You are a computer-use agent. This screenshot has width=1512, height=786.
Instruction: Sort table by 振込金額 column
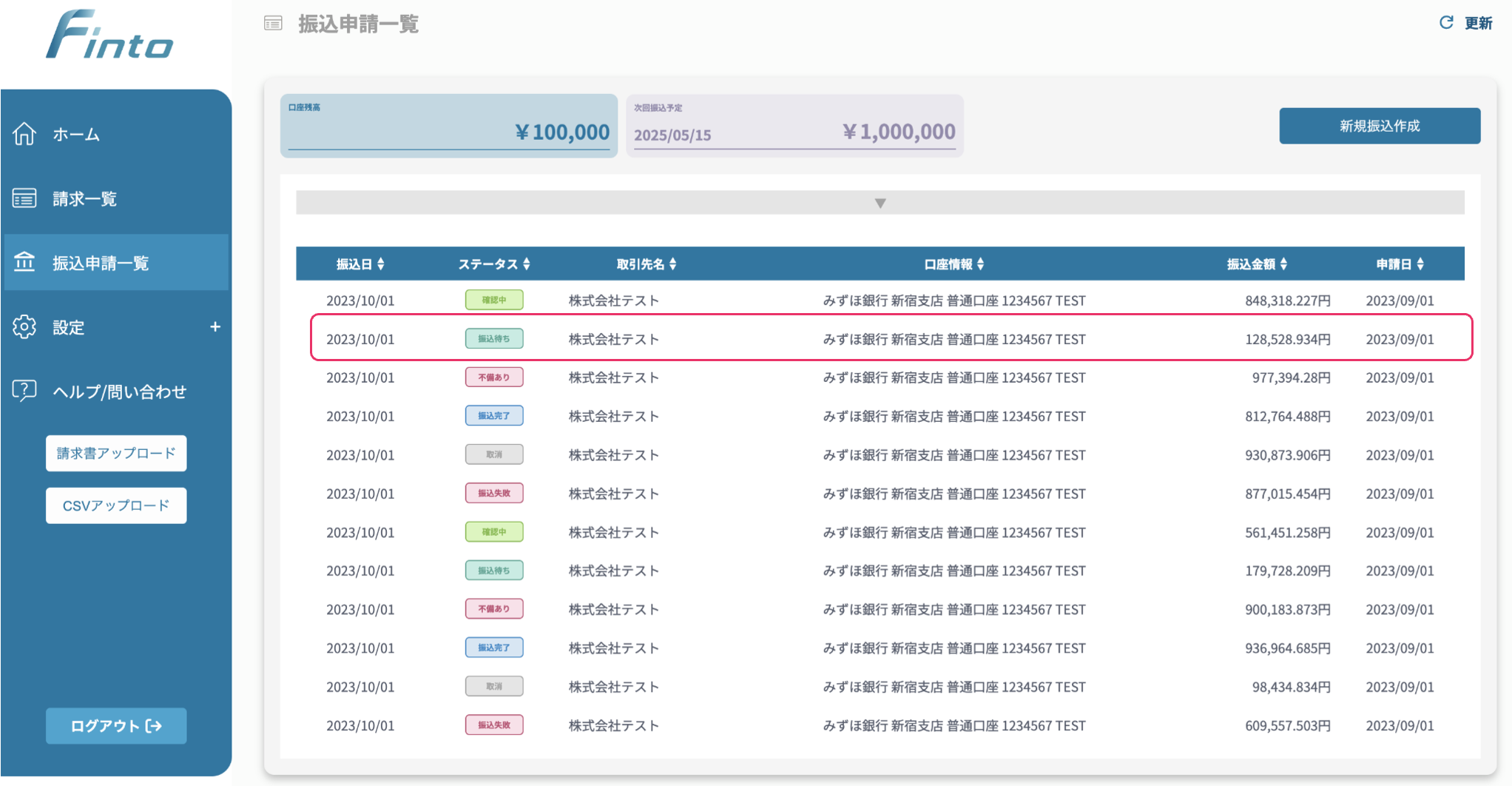(1257, 264)
